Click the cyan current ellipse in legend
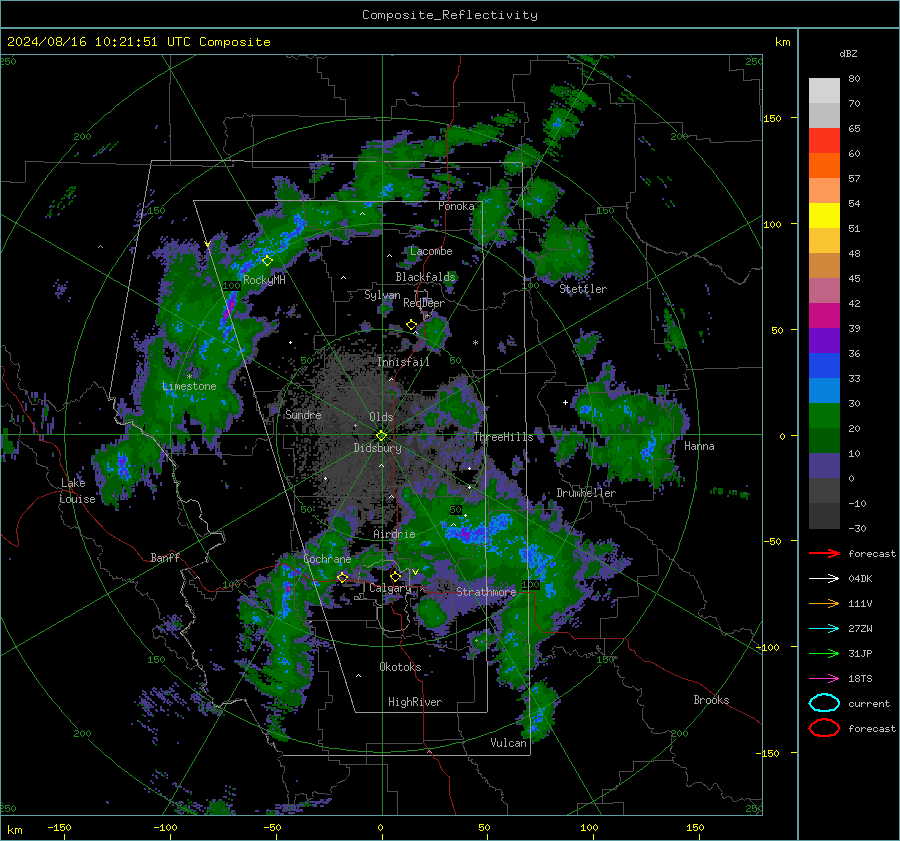 coord(824,703)
